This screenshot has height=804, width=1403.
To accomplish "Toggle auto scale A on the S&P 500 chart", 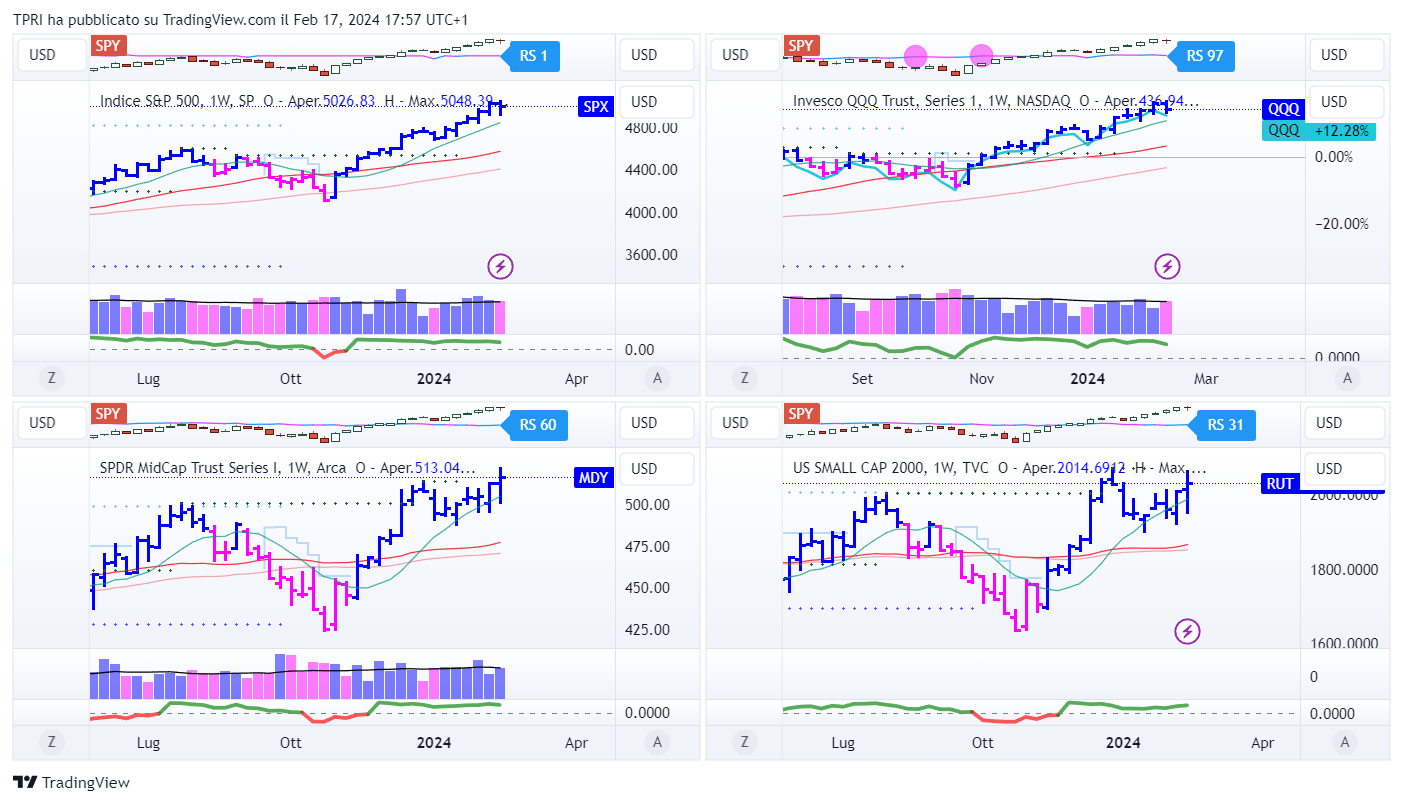I will point(657,378).
